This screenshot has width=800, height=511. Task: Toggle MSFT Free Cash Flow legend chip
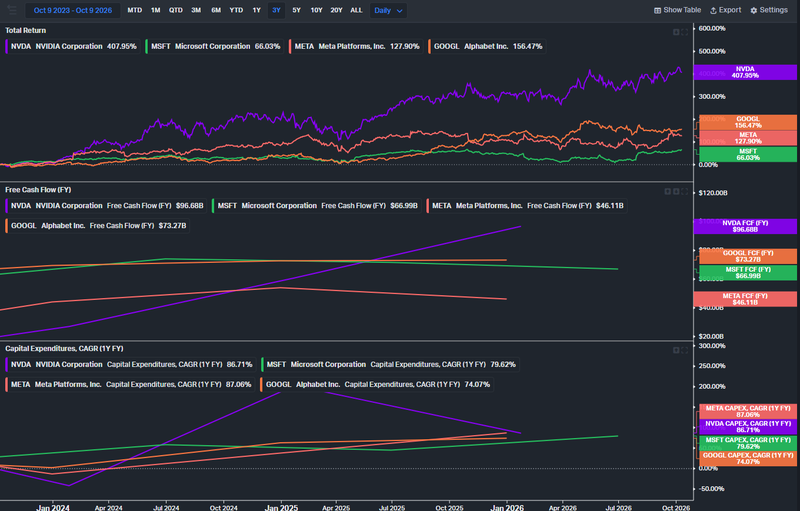coord(316,206)
